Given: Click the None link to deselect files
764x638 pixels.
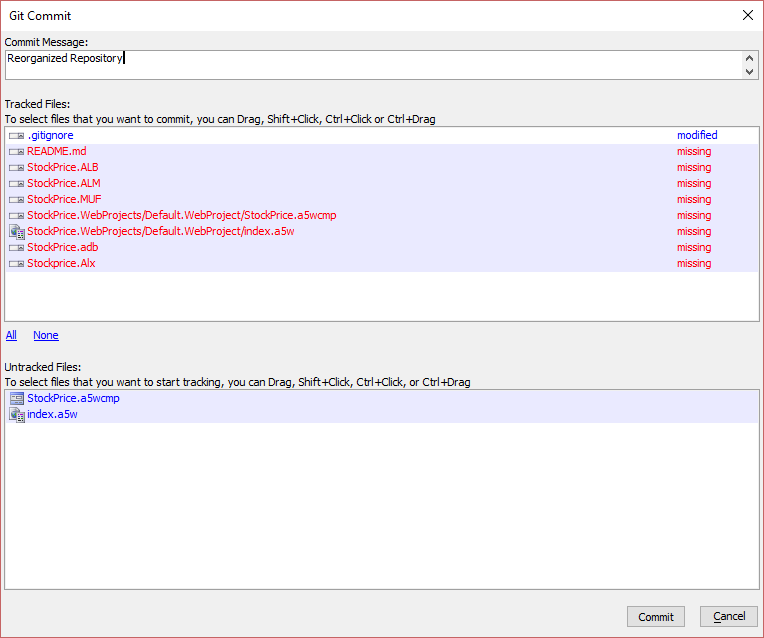Looking at the screenshot, I should 46,335.
